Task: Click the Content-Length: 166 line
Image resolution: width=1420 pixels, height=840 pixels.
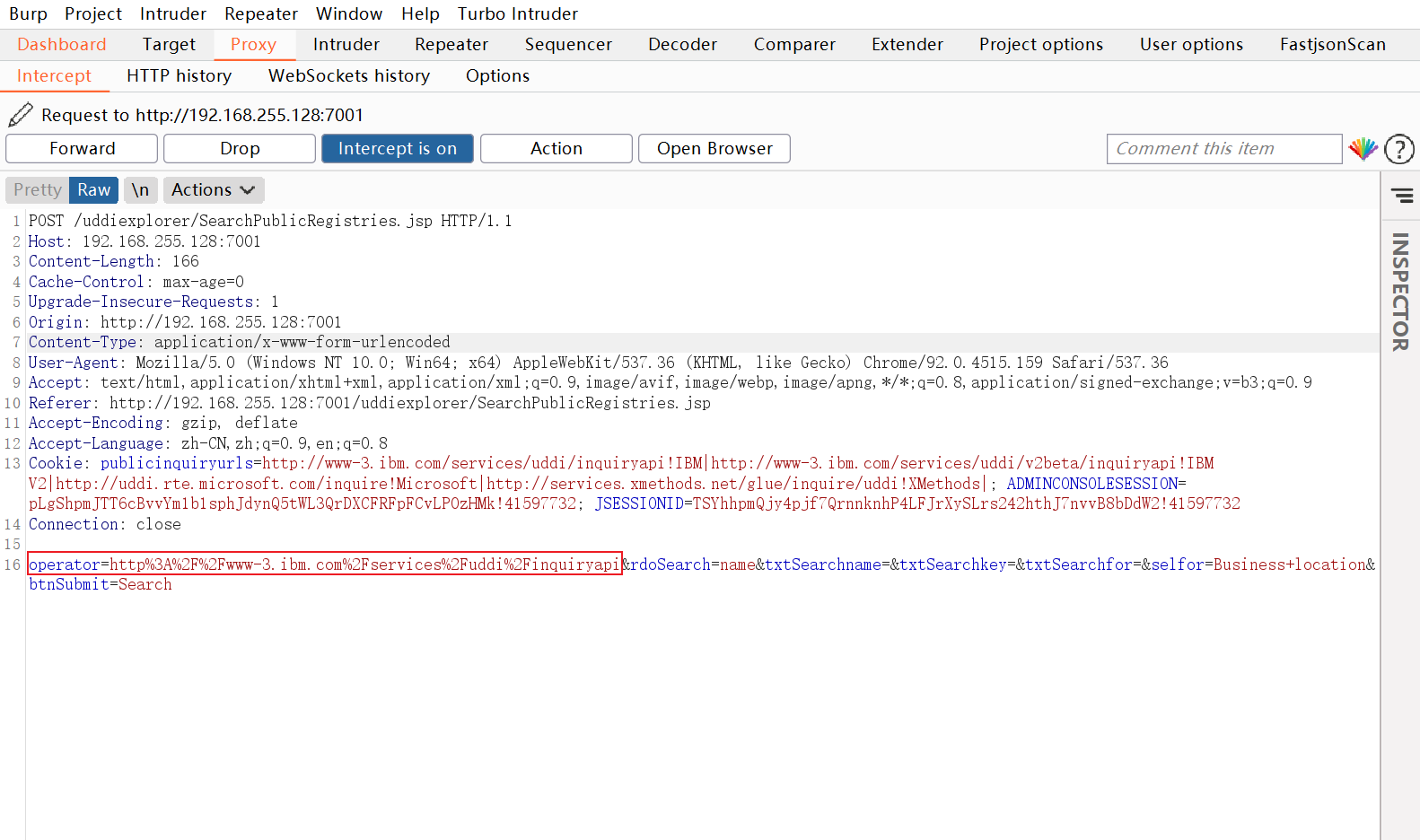Action: tap(114, 261)
